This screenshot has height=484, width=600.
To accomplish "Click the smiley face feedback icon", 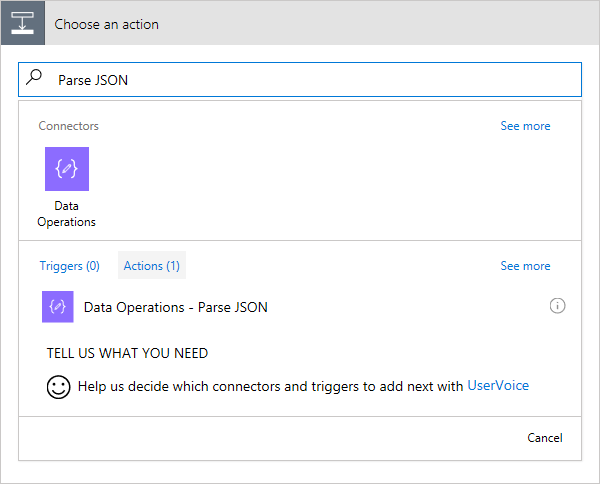I will (59, 387).
